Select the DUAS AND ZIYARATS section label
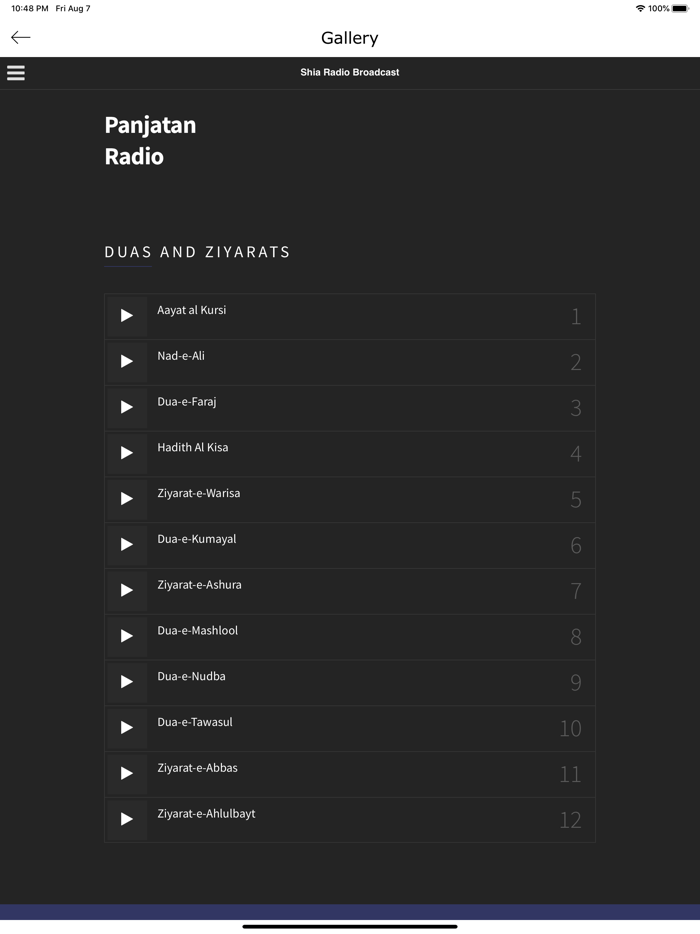 197,252
